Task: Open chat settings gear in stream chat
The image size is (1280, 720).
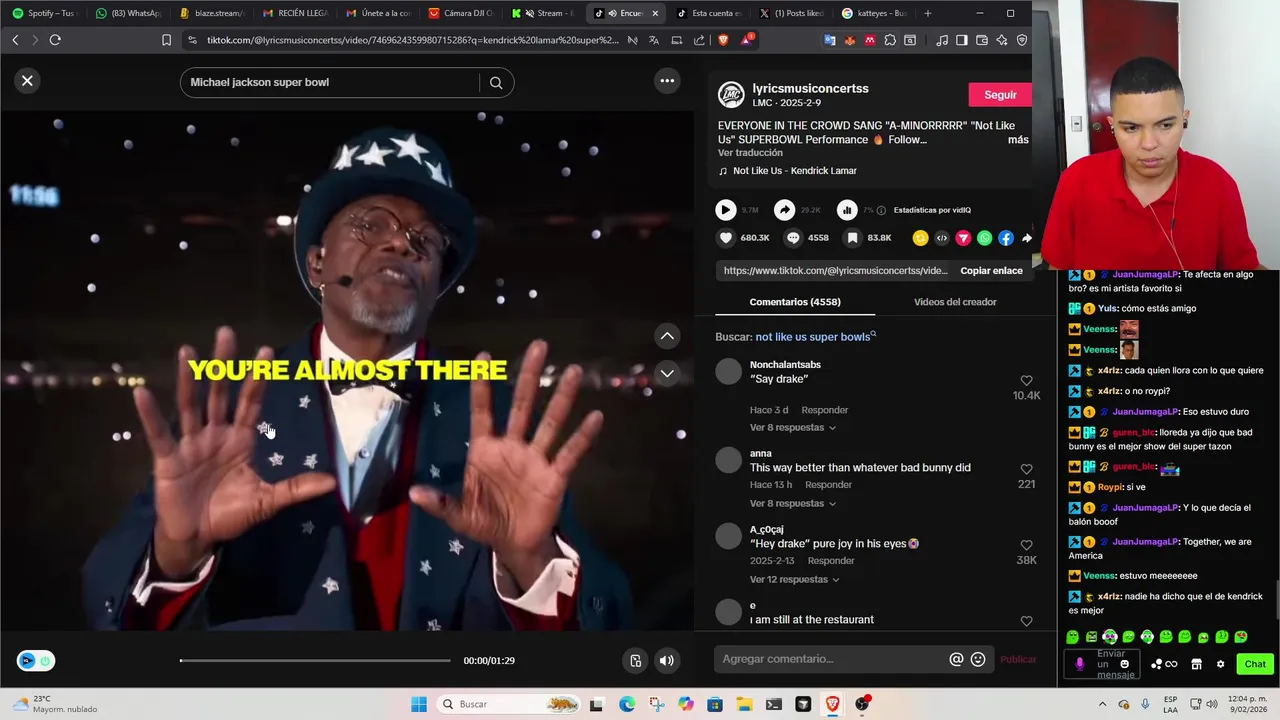Action: click(1220, 664)
